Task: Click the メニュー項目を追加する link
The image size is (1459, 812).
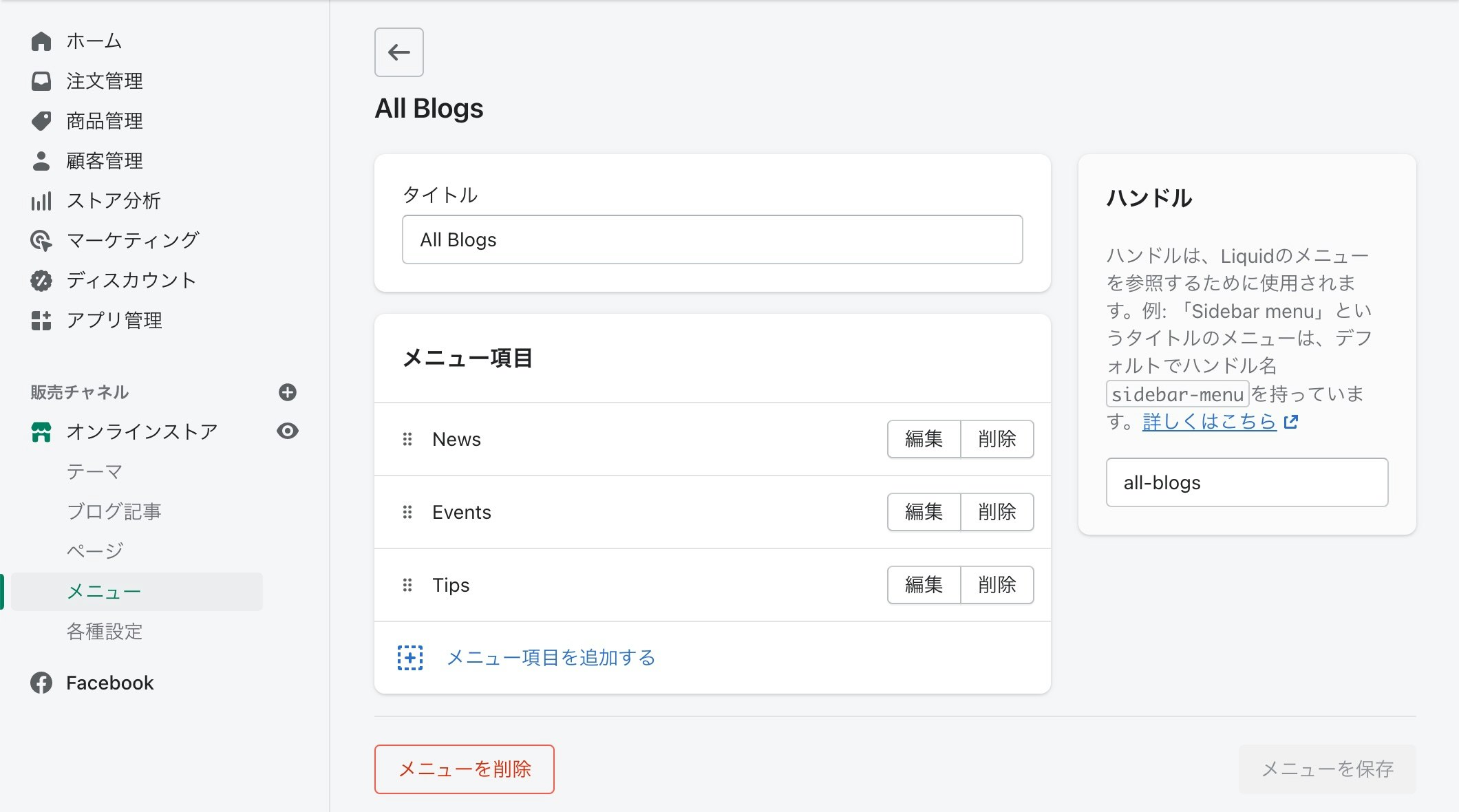Action: tap(551, 657)
